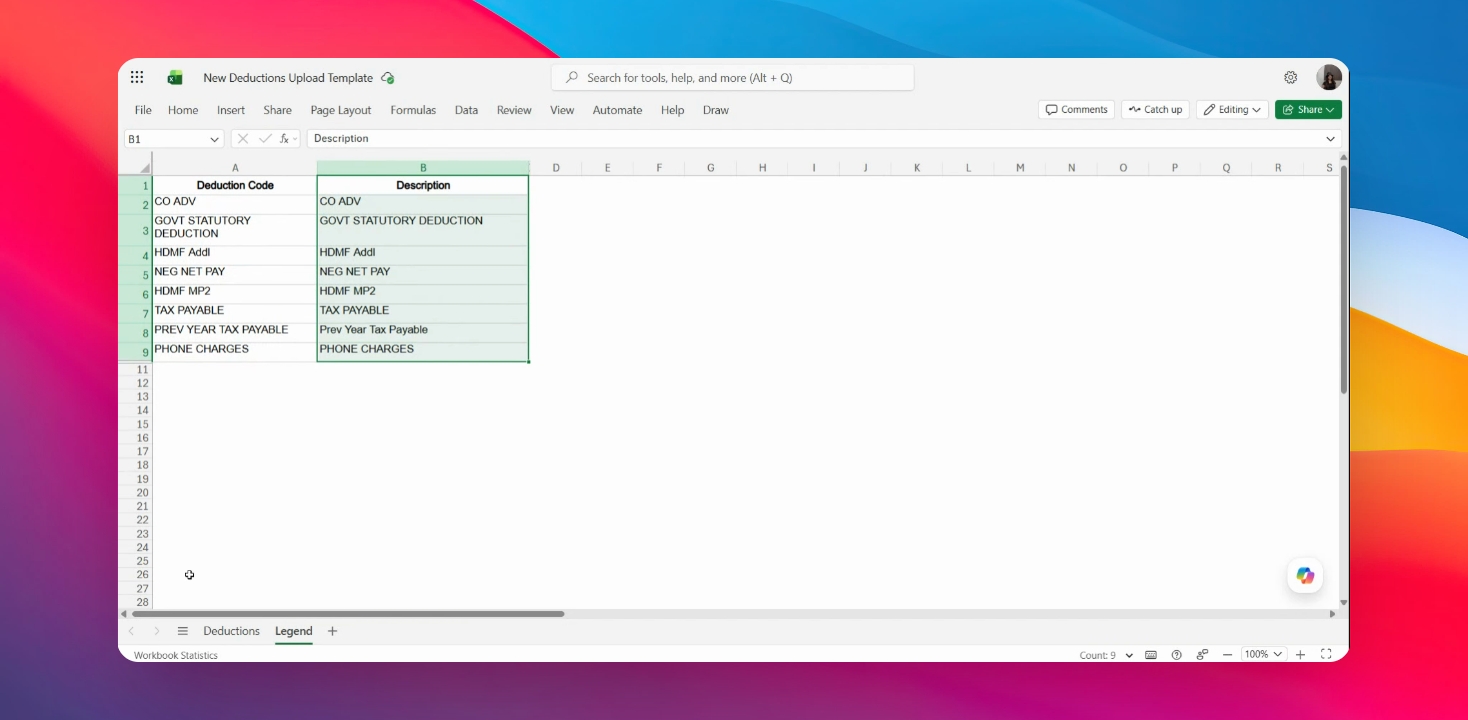Switch to the Deductions sheet tab
This screenshot has height=720, width=1468.
click(231, 631)
